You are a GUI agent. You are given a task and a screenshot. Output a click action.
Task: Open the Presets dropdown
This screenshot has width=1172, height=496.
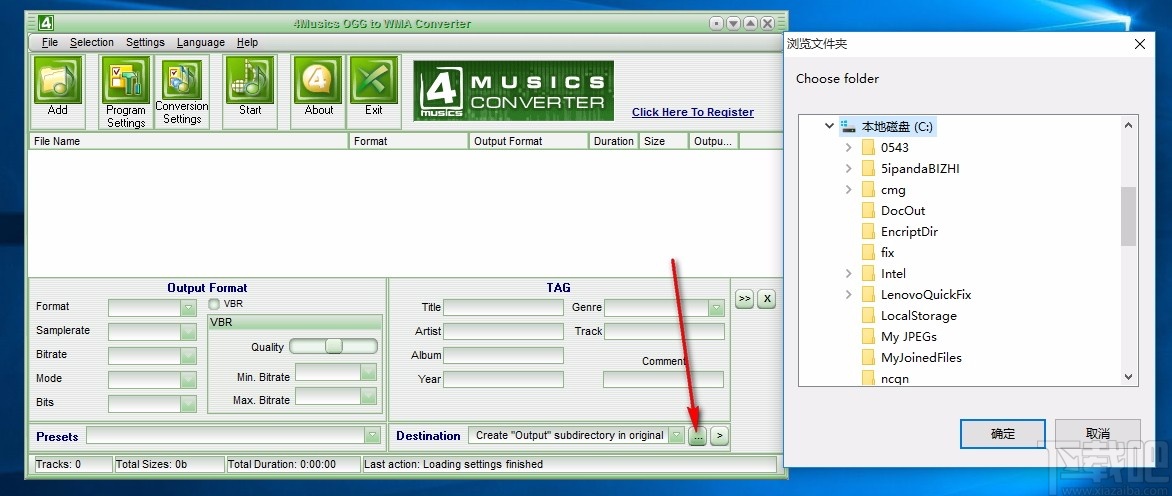coord(372,435)
